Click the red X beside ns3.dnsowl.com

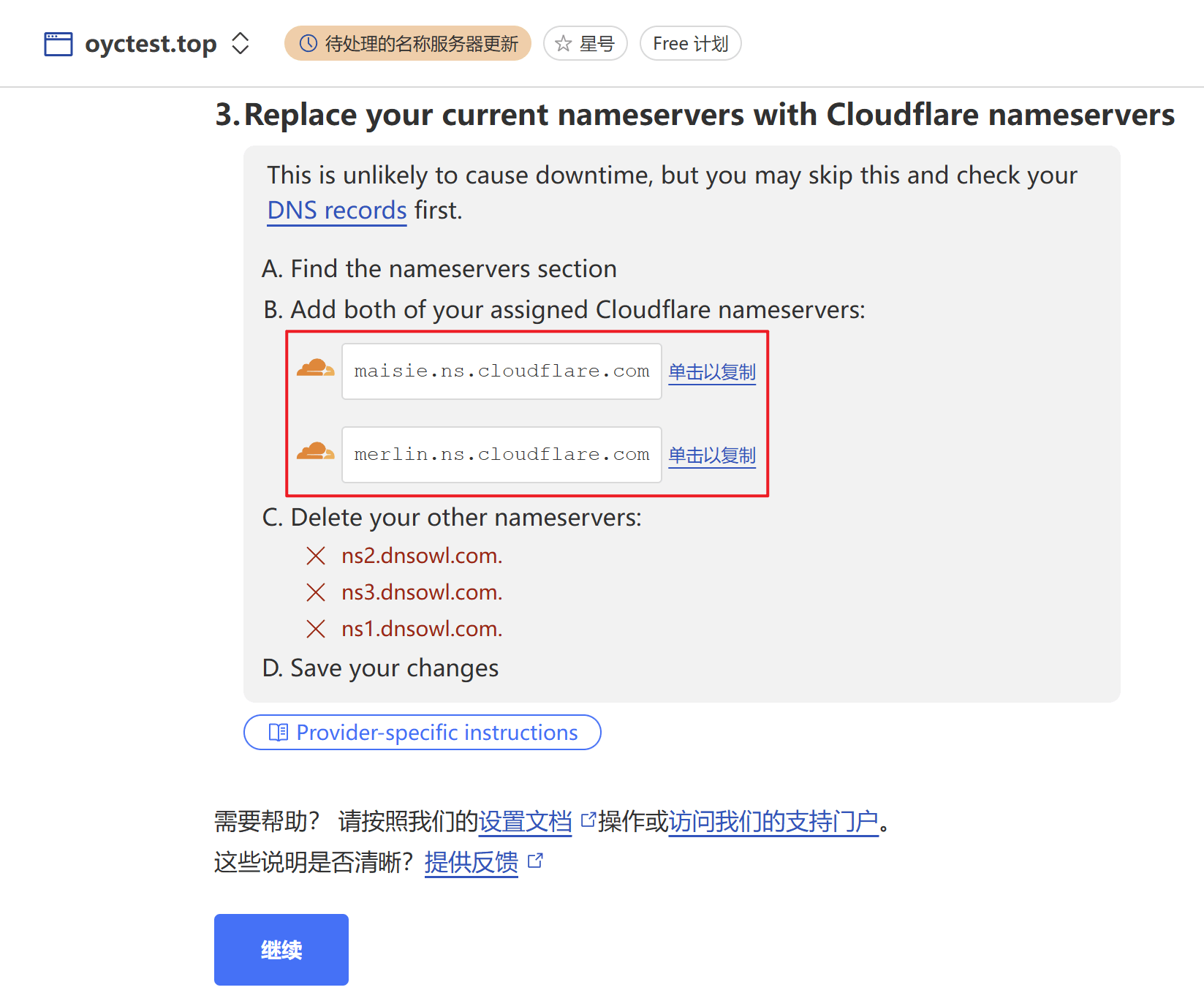[x=316, y=592]
